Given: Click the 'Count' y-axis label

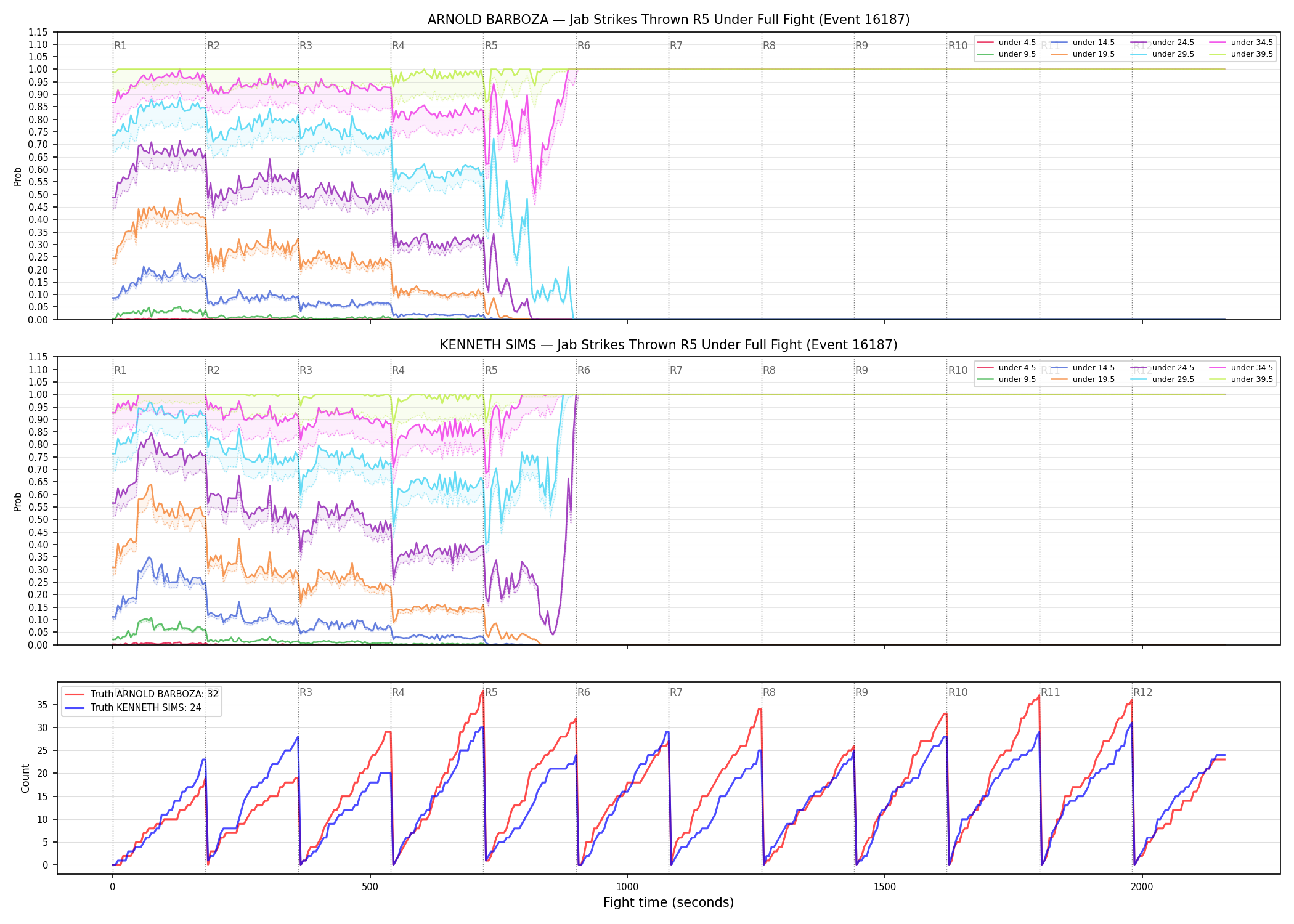Looking at the screenshot, I should (25, 778).
